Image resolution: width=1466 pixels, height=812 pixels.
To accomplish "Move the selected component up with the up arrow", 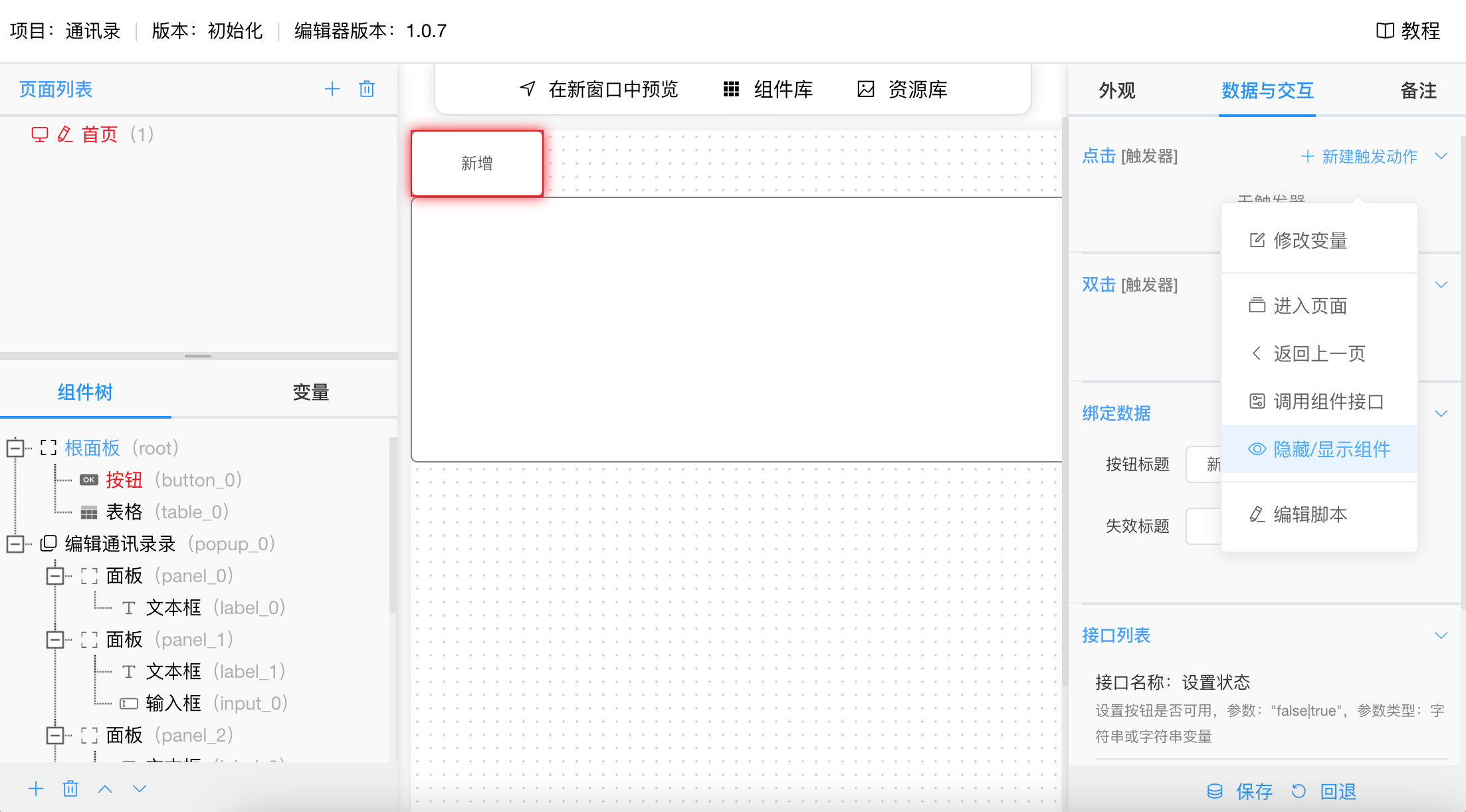I will click(105, 789).
